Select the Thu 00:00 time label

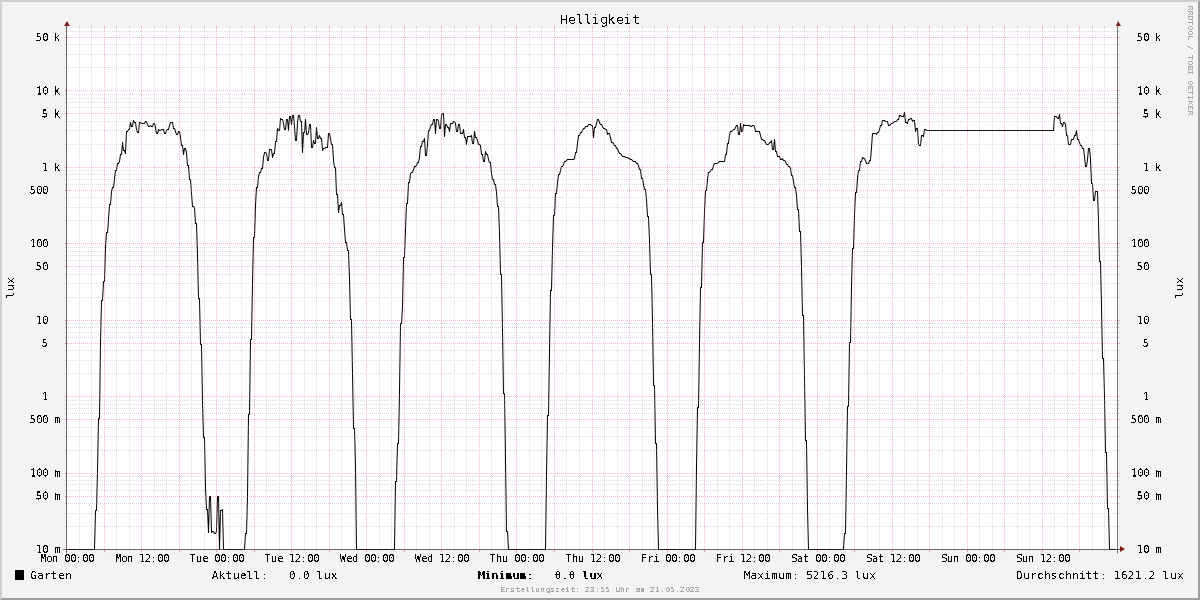(x=518, y=559)
